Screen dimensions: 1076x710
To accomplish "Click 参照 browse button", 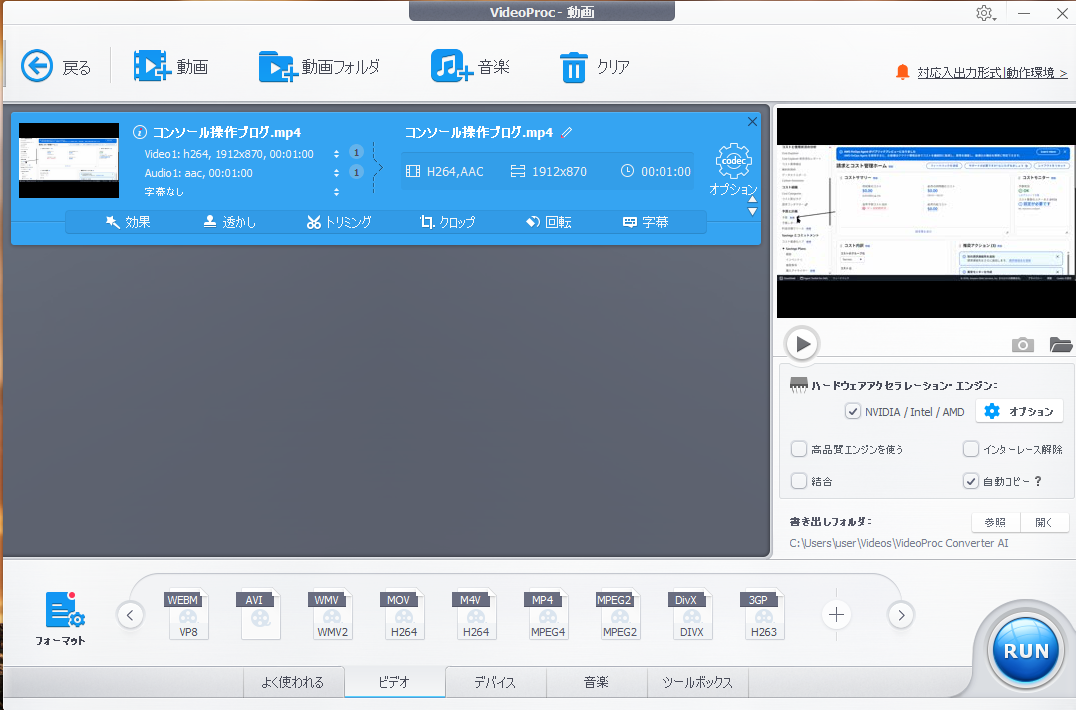I will coord(995,523).
